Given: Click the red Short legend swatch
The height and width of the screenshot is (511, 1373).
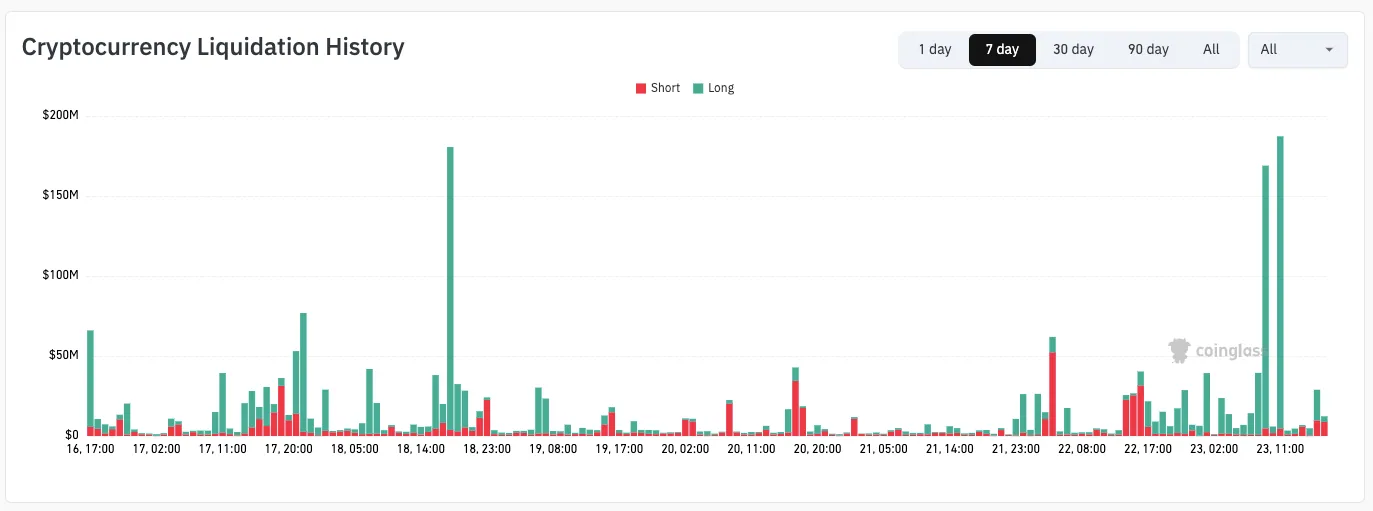Looking at the screenshot, I should tap(641, 88).
